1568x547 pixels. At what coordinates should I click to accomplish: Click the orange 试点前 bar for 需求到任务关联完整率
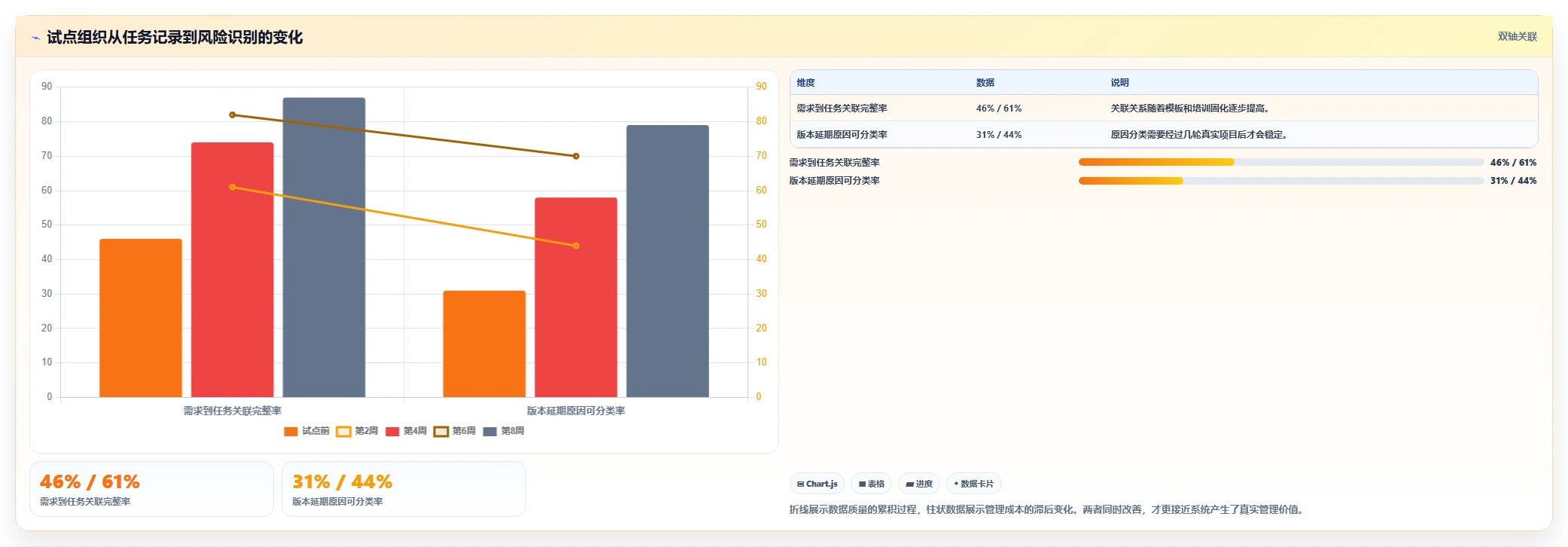tap(141, 318)
